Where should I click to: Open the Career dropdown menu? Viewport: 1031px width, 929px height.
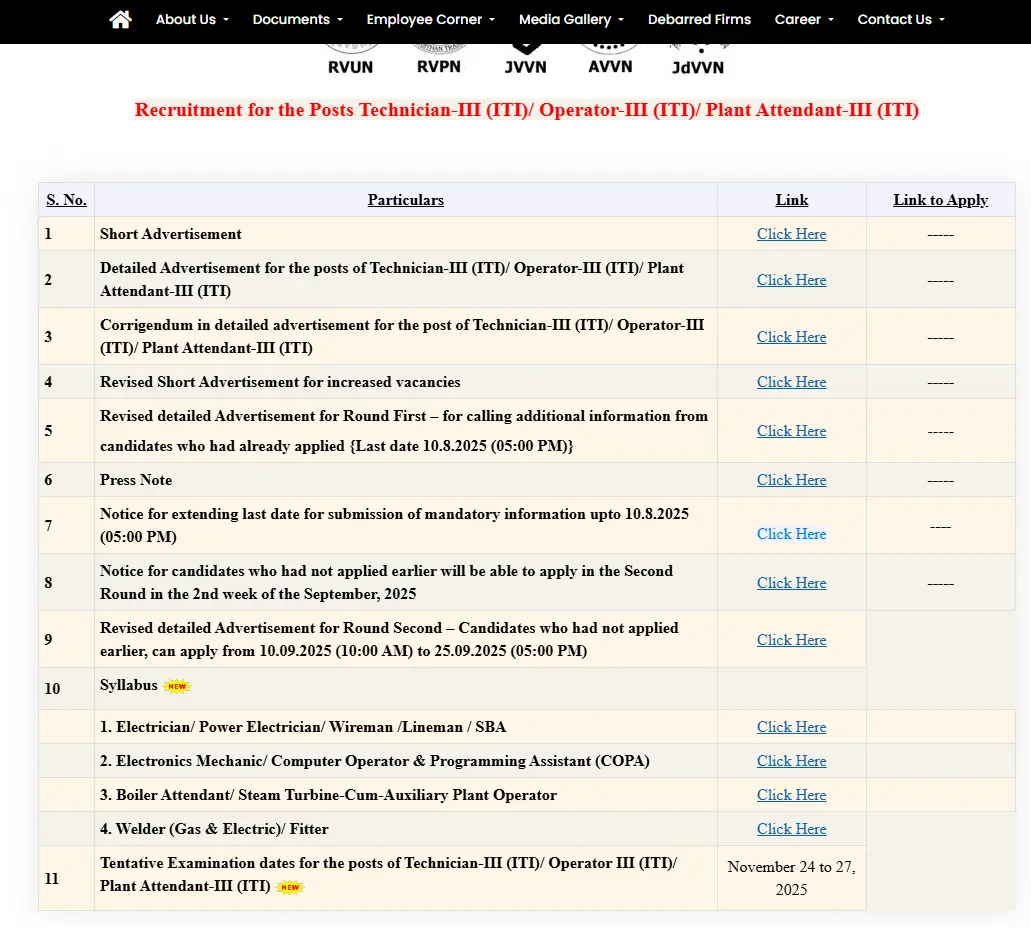tap(804, 20)
